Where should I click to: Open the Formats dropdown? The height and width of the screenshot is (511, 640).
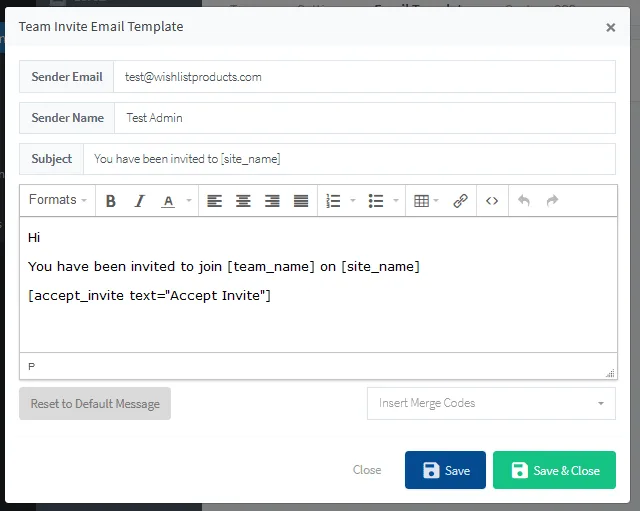pyautogui.click(x=58, y=200)
